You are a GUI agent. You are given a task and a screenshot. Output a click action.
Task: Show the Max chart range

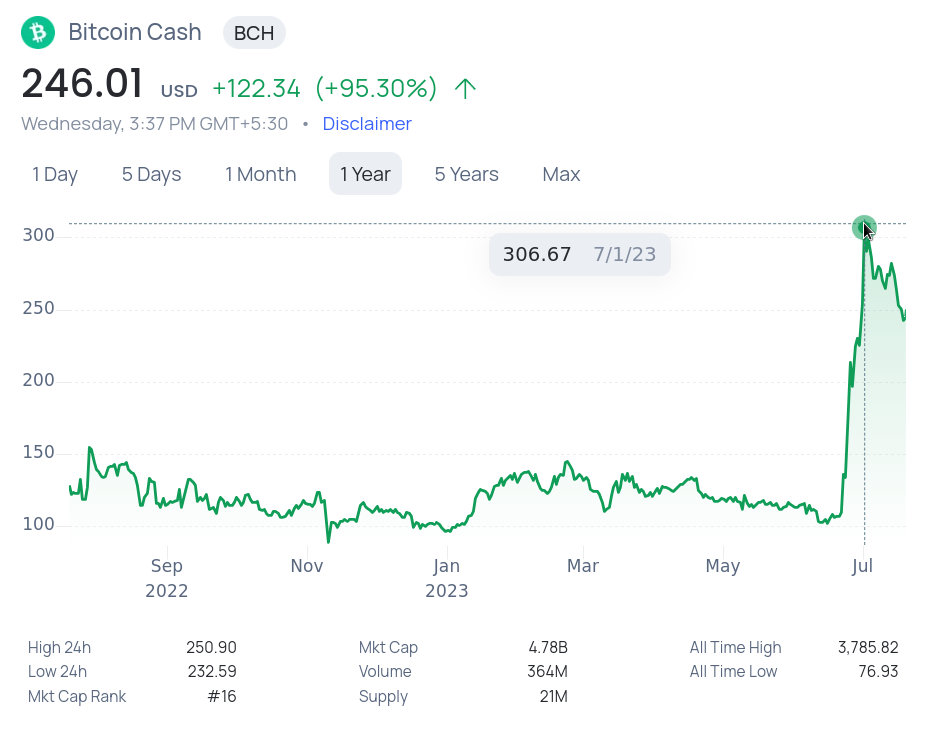561,174
